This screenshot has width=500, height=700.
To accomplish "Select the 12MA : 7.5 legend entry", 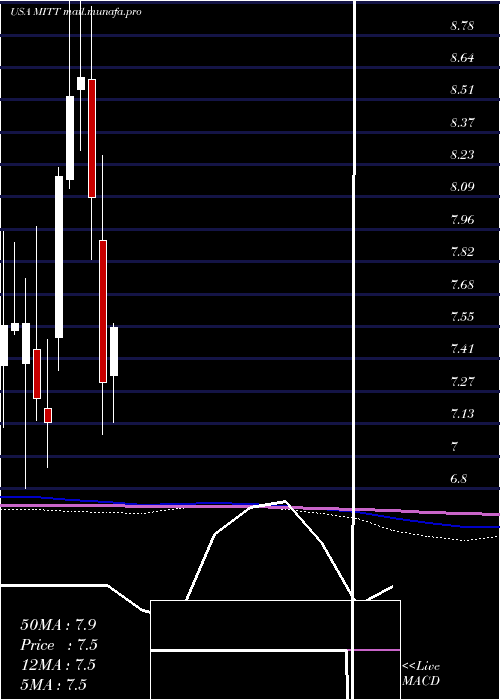I will [58, 665].
